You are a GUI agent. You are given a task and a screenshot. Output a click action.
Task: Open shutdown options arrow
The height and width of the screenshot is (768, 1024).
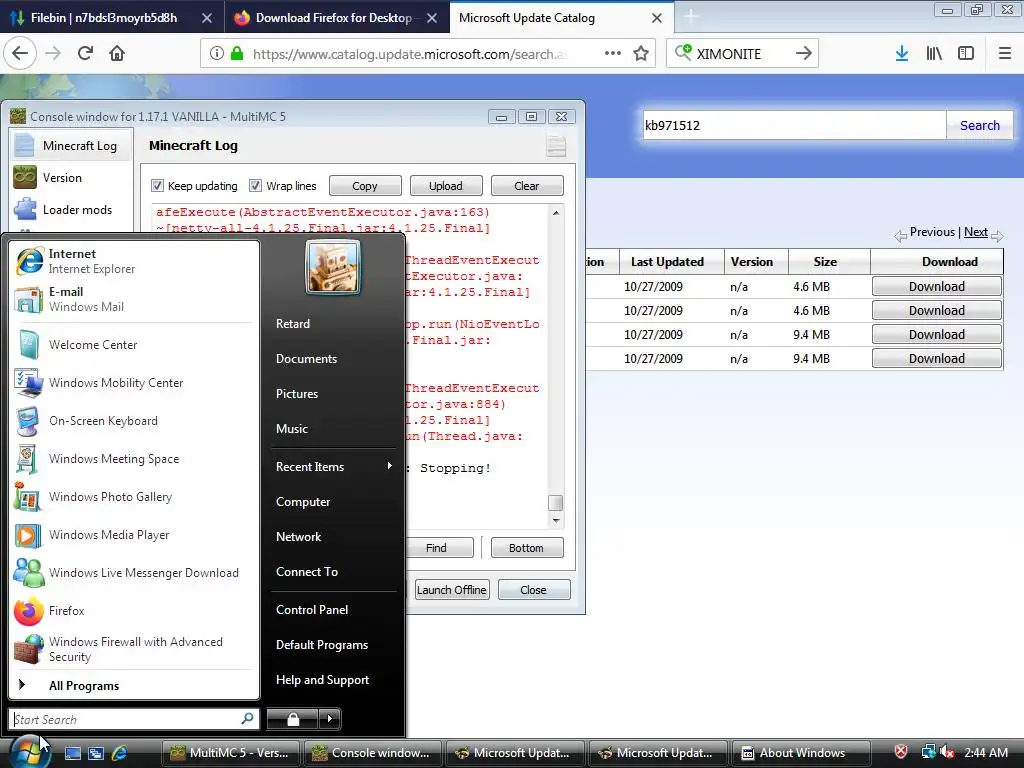[330, 719]
